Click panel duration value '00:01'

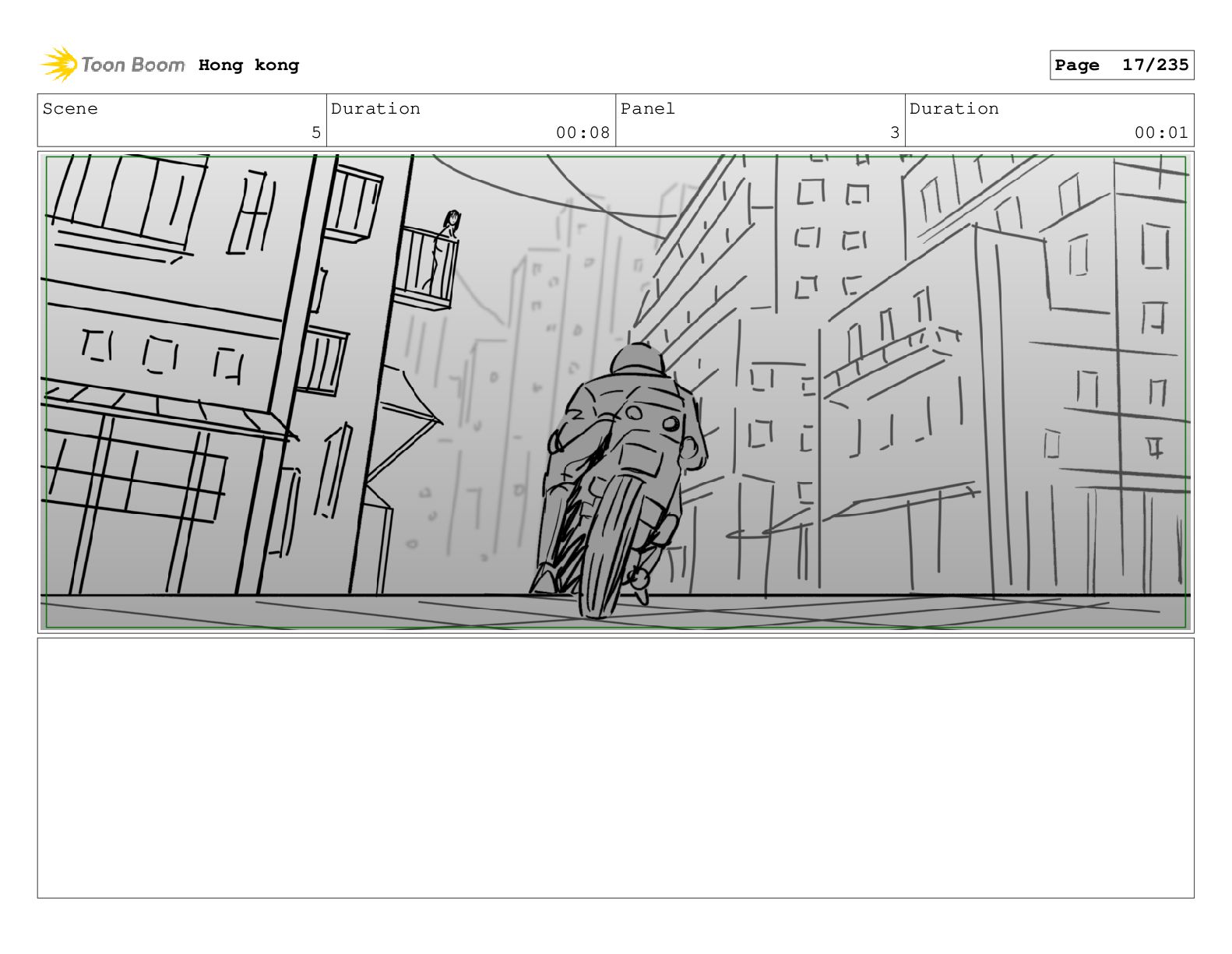click(1161, 132)
